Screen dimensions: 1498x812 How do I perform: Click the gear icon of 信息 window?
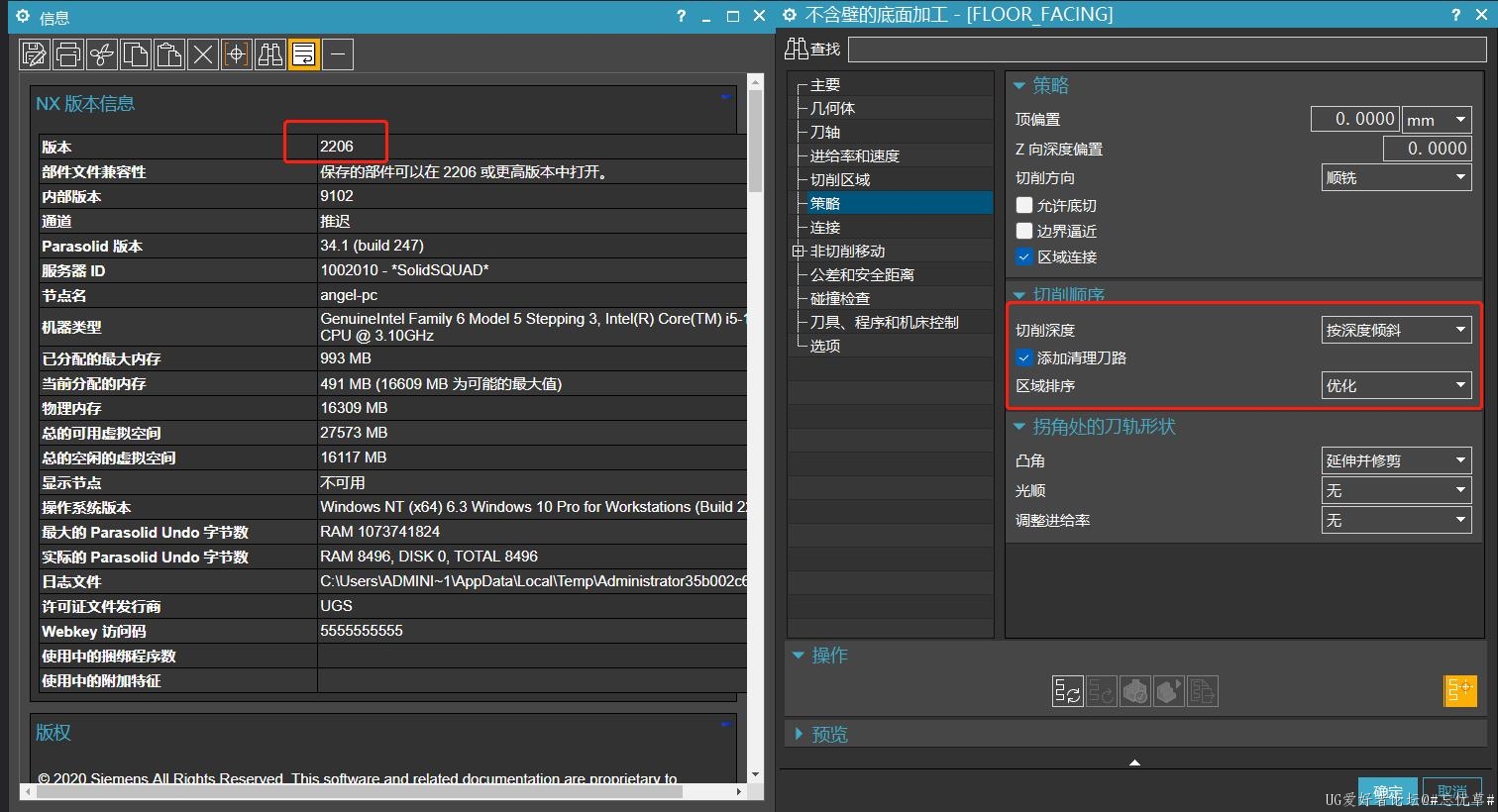(23, 17)
